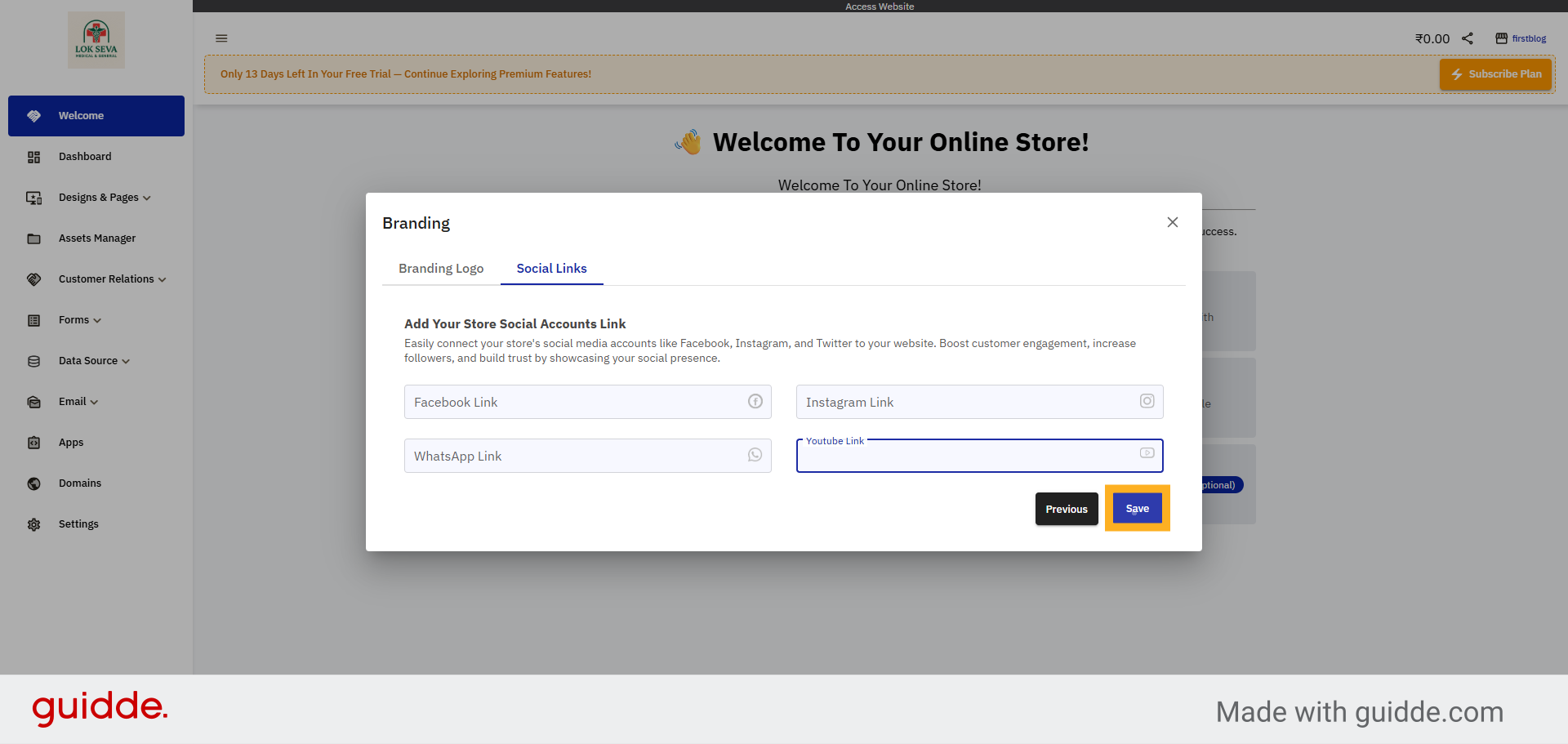
Task: Focus the Facebook Link field
Action: (588, 402)
